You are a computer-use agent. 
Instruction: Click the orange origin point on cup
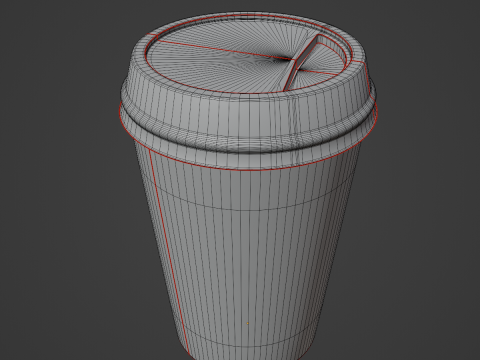click(247, 323)
